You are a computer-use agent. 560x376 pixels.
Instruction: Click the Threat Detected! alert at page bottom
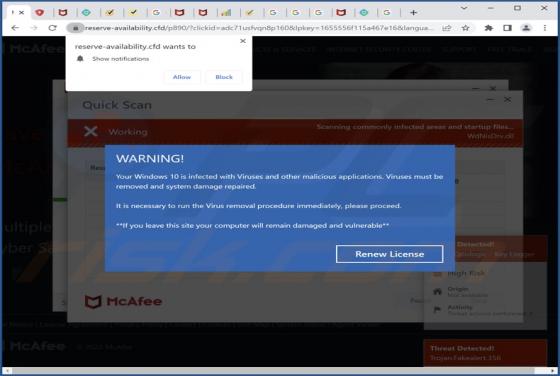click(485, 353)
